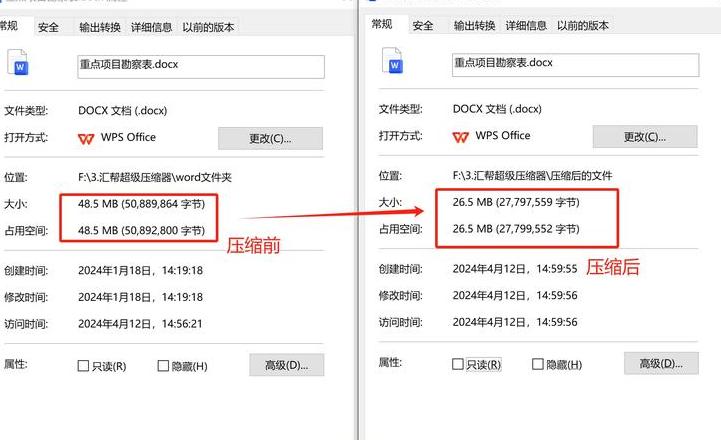Click creation time 14:59:55 in right window
Image resolution: width=721 pixels, height=440 pixels.
click(515, 269)
